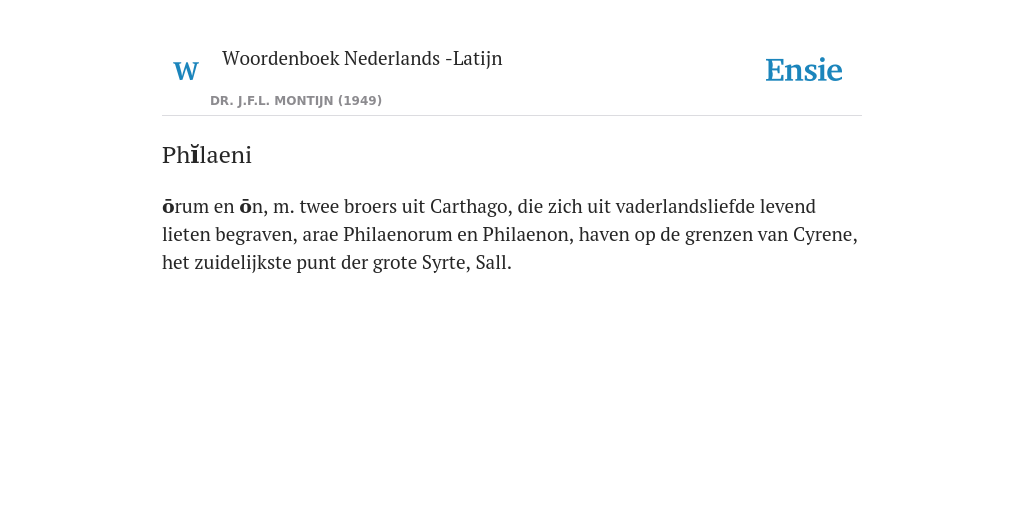Viewport: 1024px width, 512px height.
Task: Click the Phĭlaeni entry heading
Action: 206,155
